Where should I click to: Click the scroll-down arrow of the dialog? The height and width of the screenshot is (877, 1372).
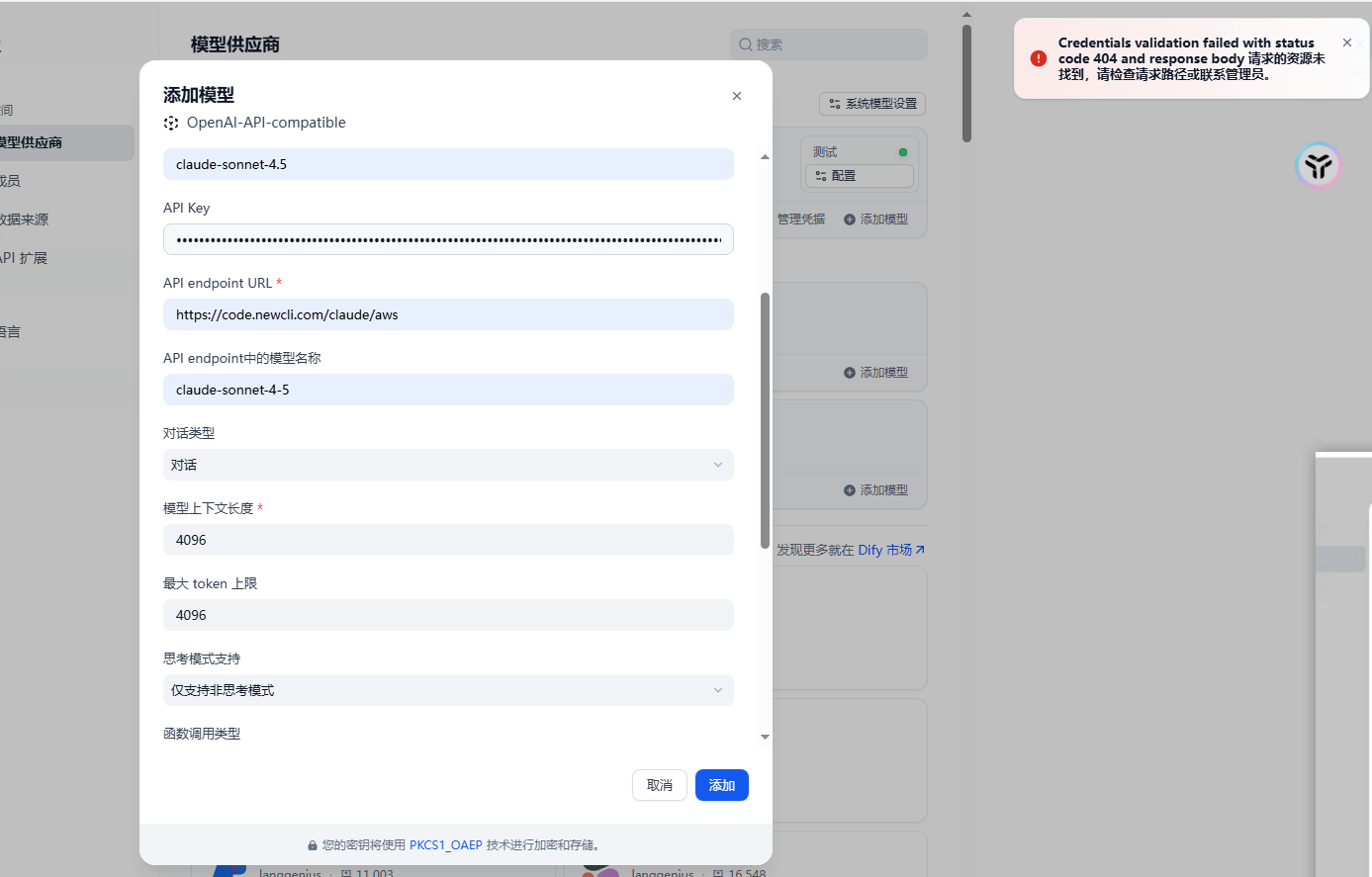coord(765,737)
